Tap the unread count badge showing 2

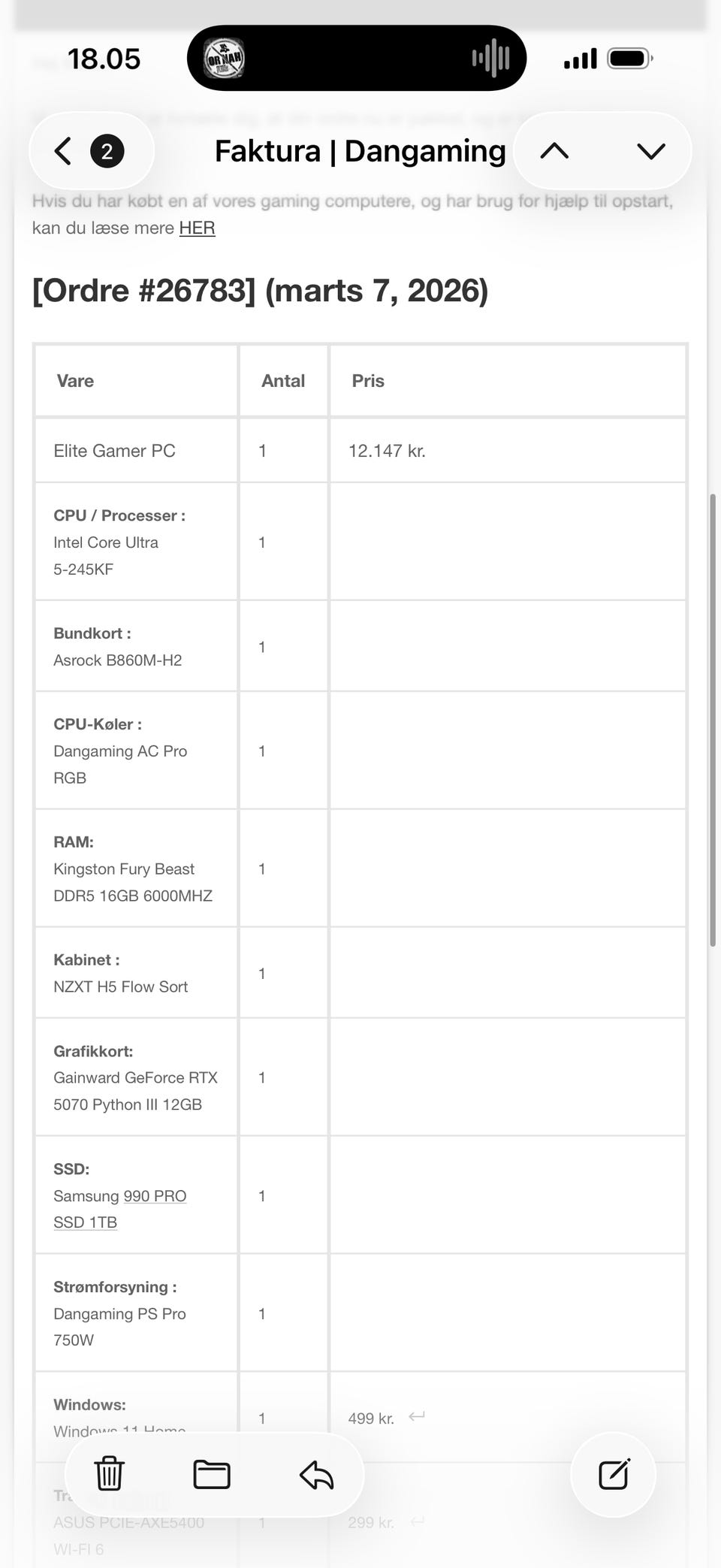[107, 152]
